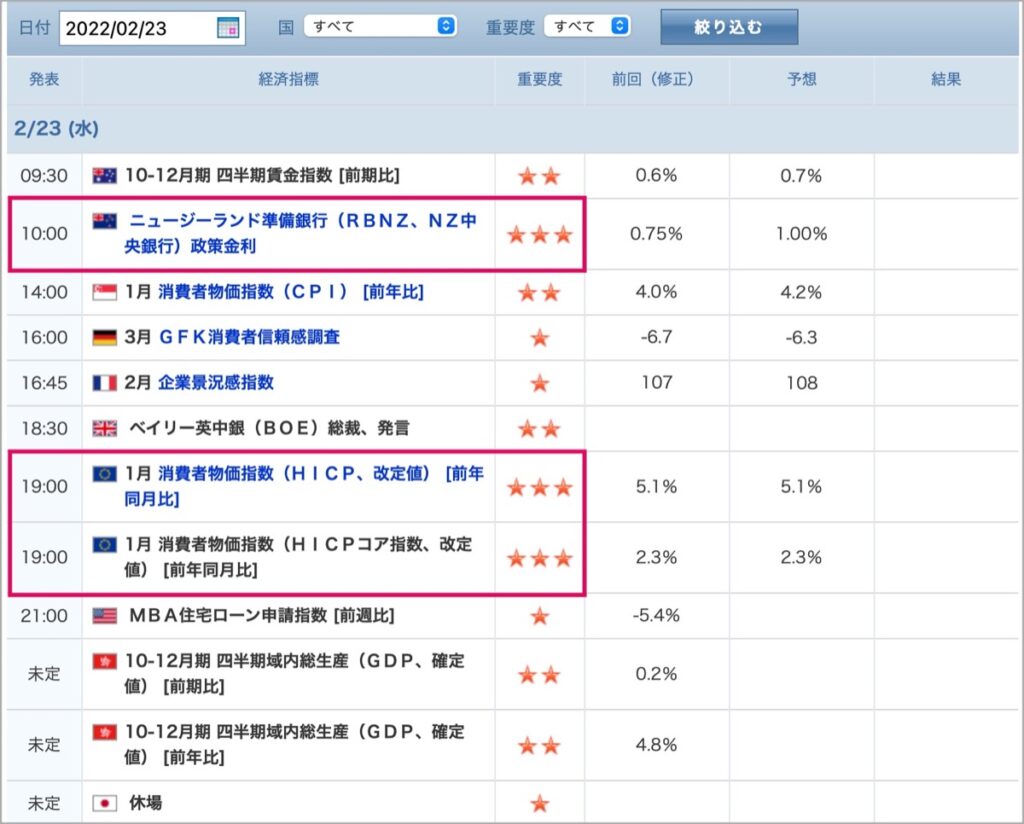Click the 発表 column header
Screen dimensions: 1024x824
click(44, 80)
